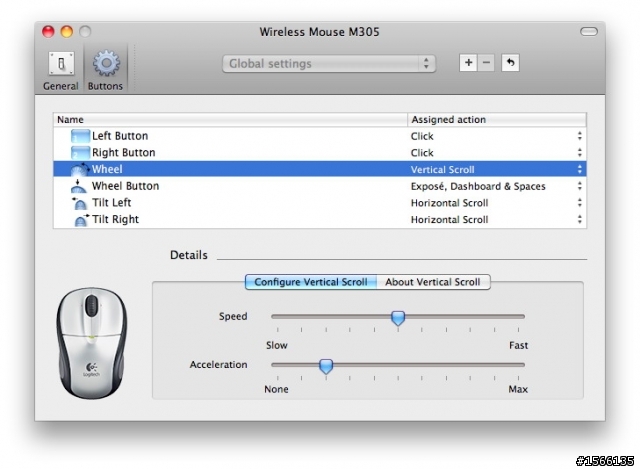Click the Left Button row icon

tap(80, 136)
